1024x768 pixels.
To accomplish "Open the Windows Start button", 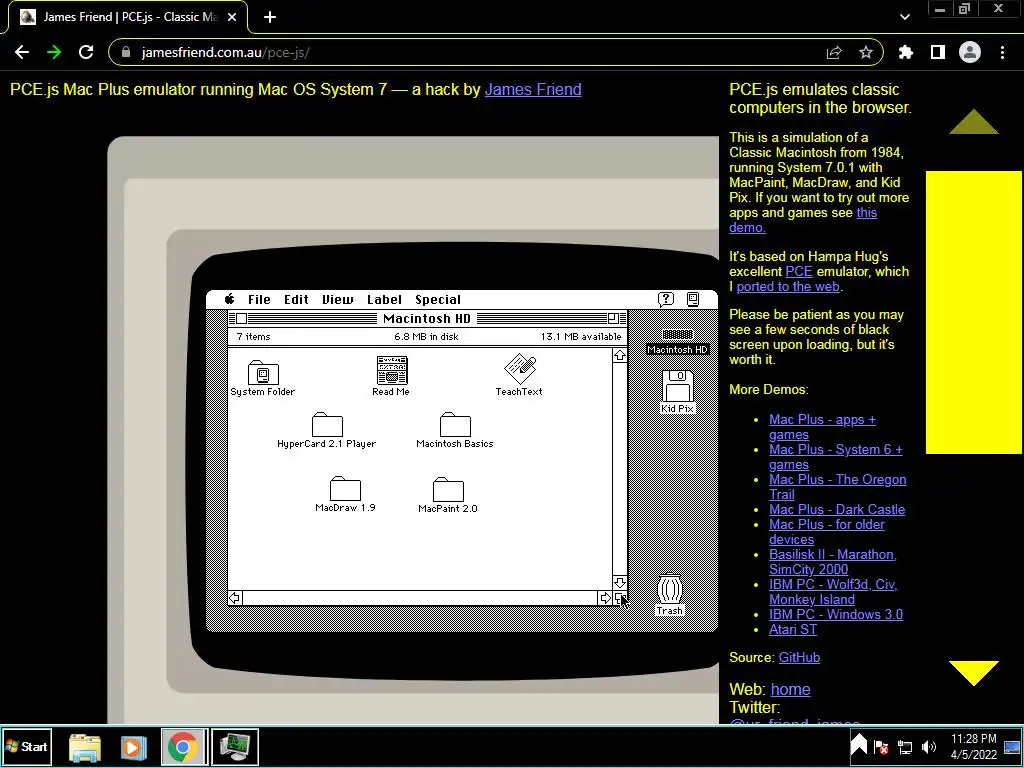I will pos(26,746).
